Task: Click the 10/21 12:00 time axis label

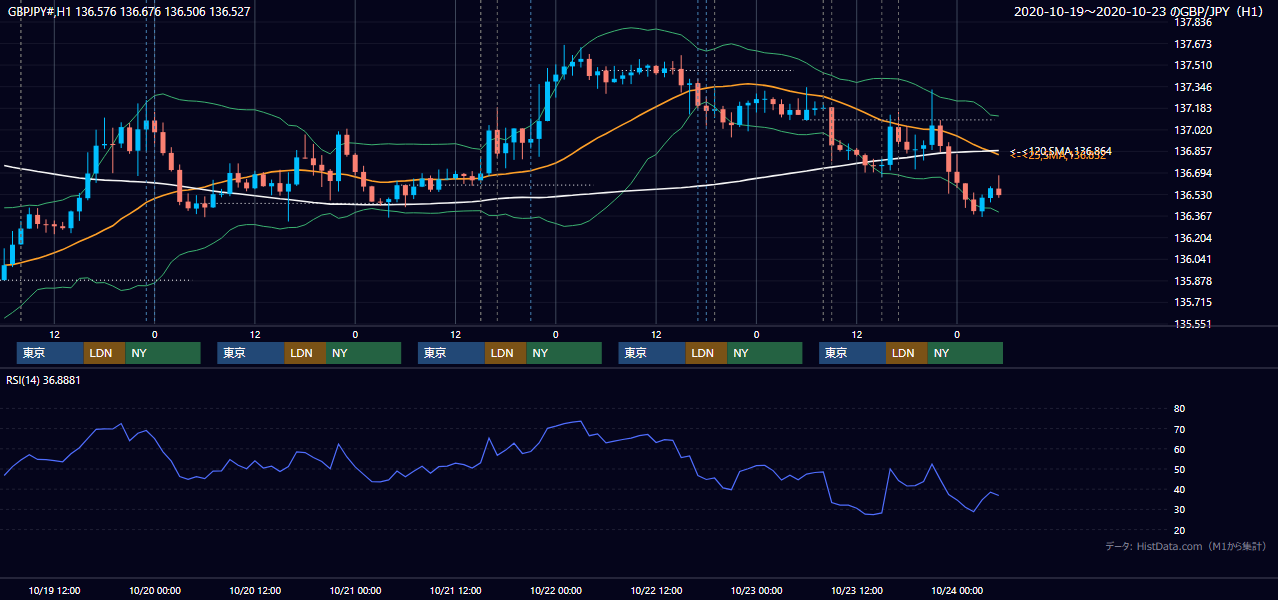Action: 455,590
